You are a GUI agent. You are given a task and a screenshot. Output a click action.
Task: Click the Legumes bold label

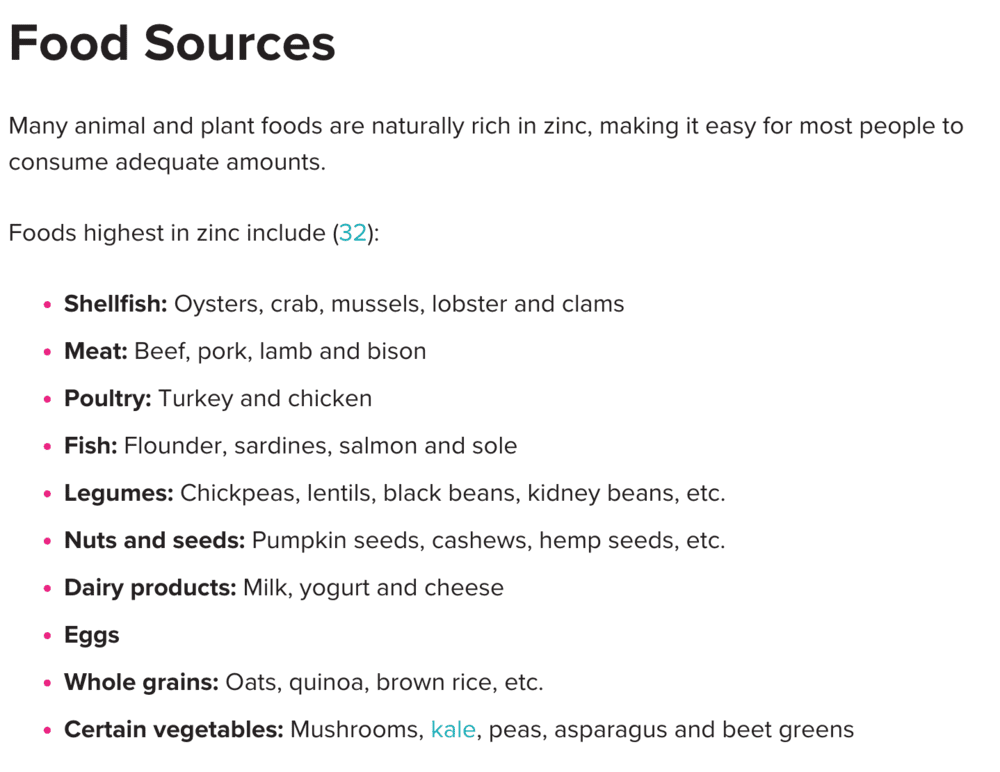(119, 493)
